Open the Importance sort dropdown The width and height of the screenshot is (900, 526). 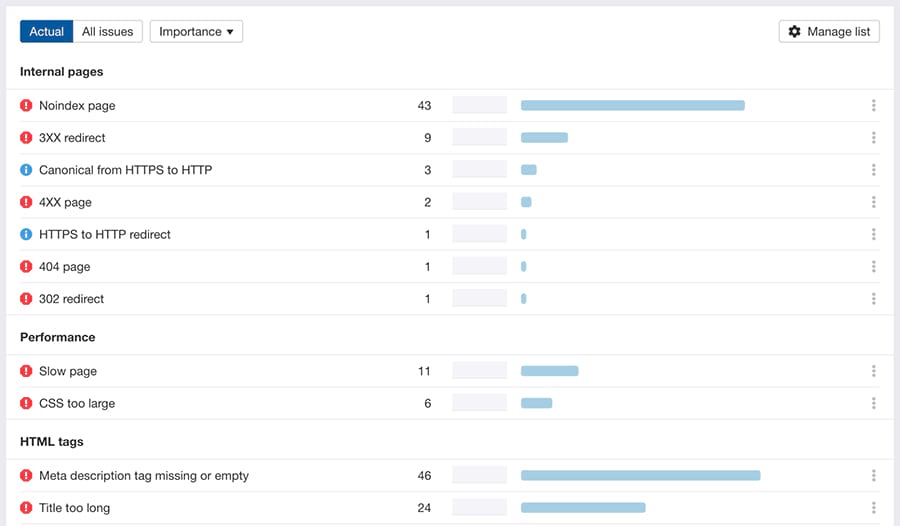pyautogui.click(x=196, y=32)
